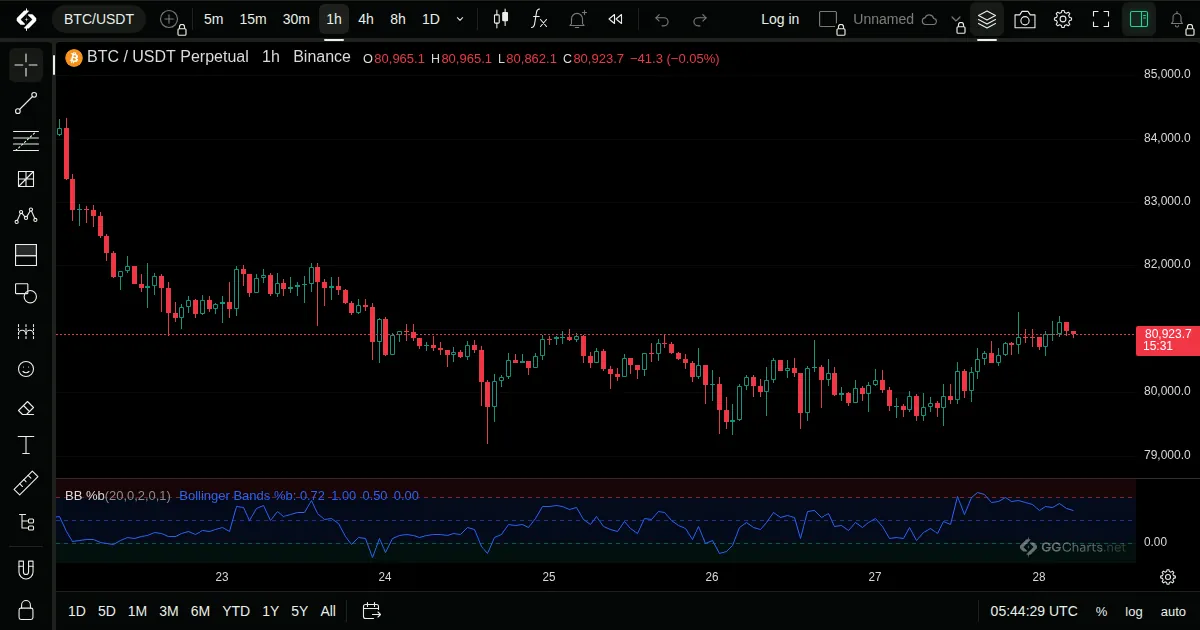Image resolution: width=1200 pixels, height=630 pixels.
Task: Switch to the 30m timeframe
Action: coord(296,19)
